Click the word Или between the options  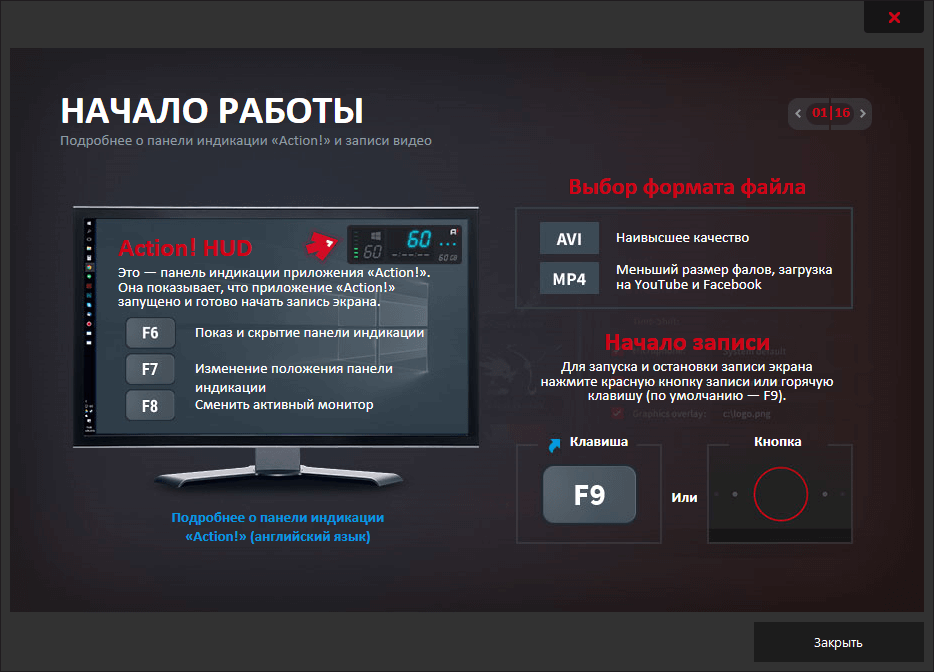(x=684, y=497)
